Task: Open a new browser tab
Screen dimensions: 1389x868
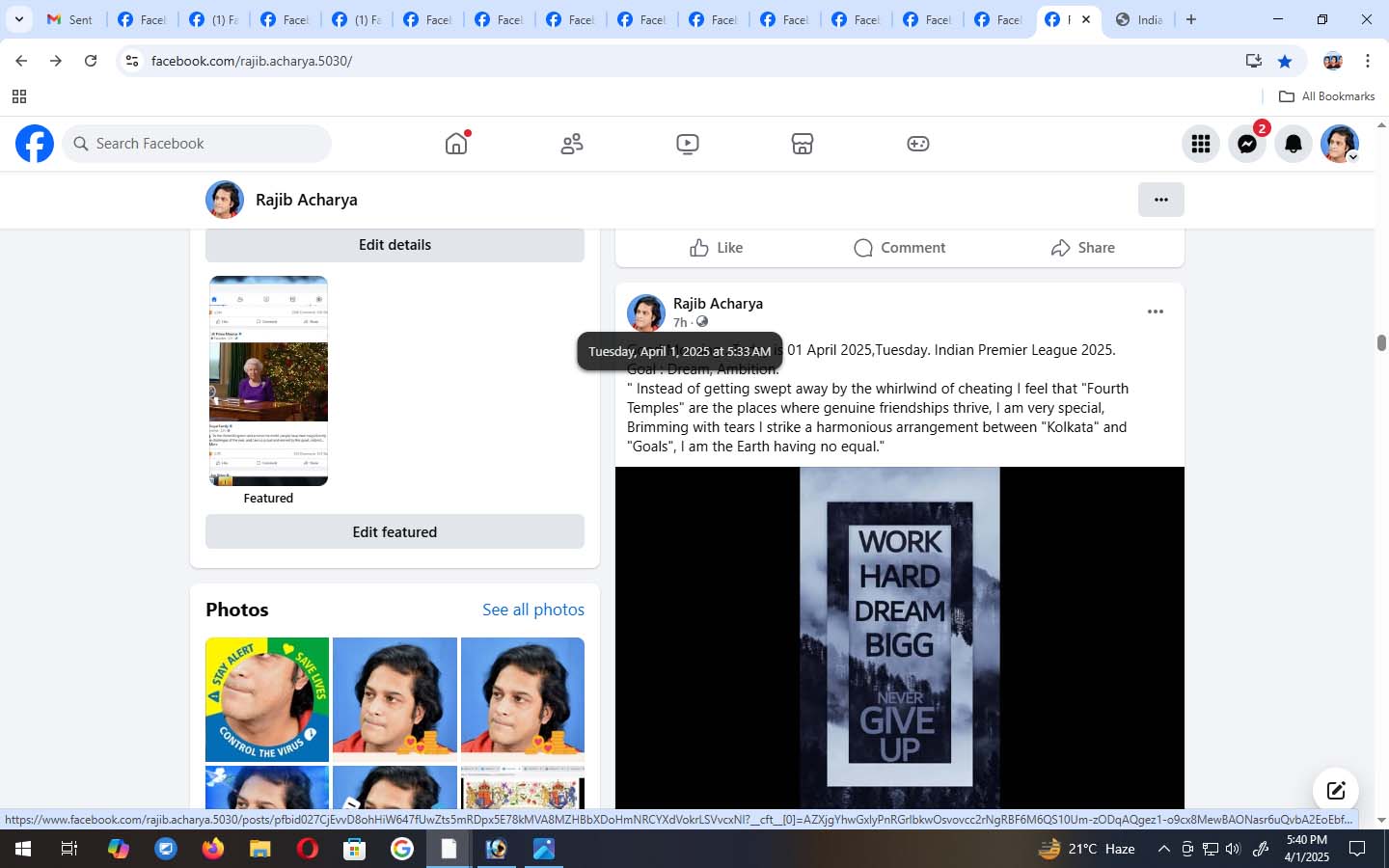Action: tap(1191, 19)
